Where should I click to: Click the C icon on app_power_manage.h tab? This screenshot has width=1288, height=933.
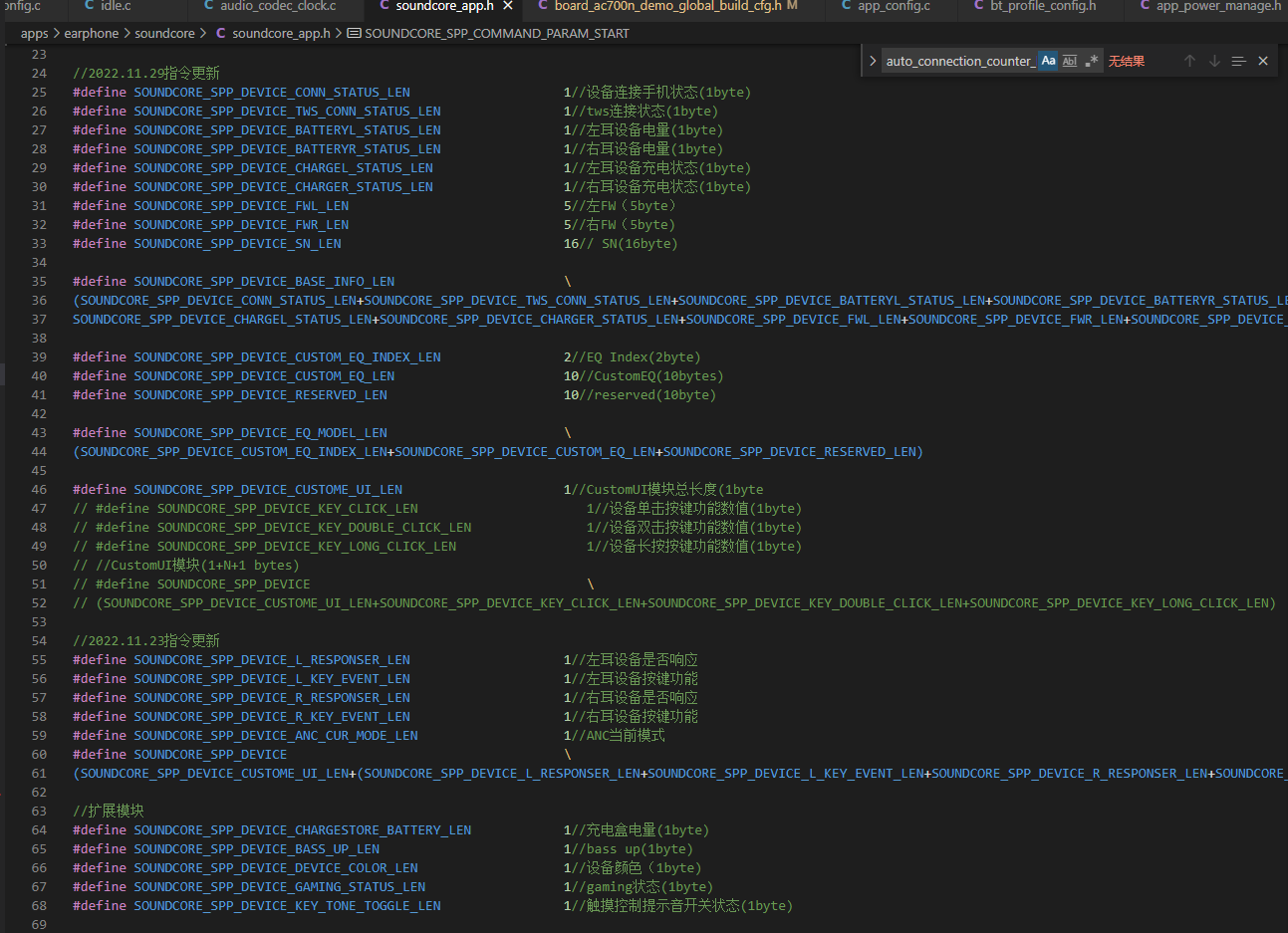pyautogui.click(x=1145, y=6)
